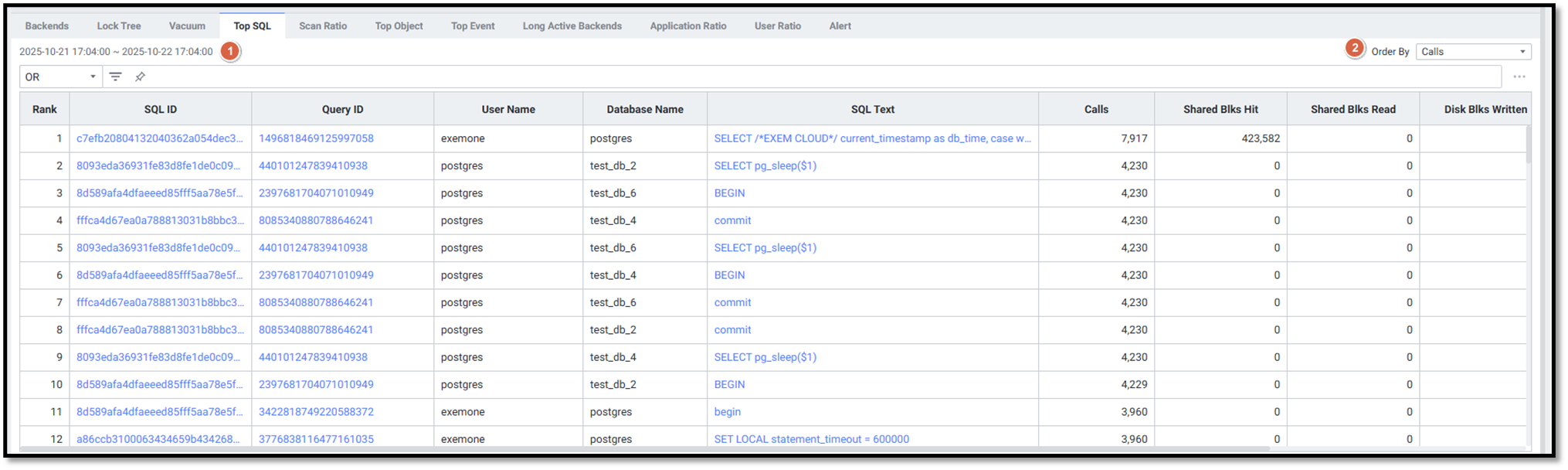
Task: Click the table's vertical scrollbar
Action: click(x=1529, y=147)
